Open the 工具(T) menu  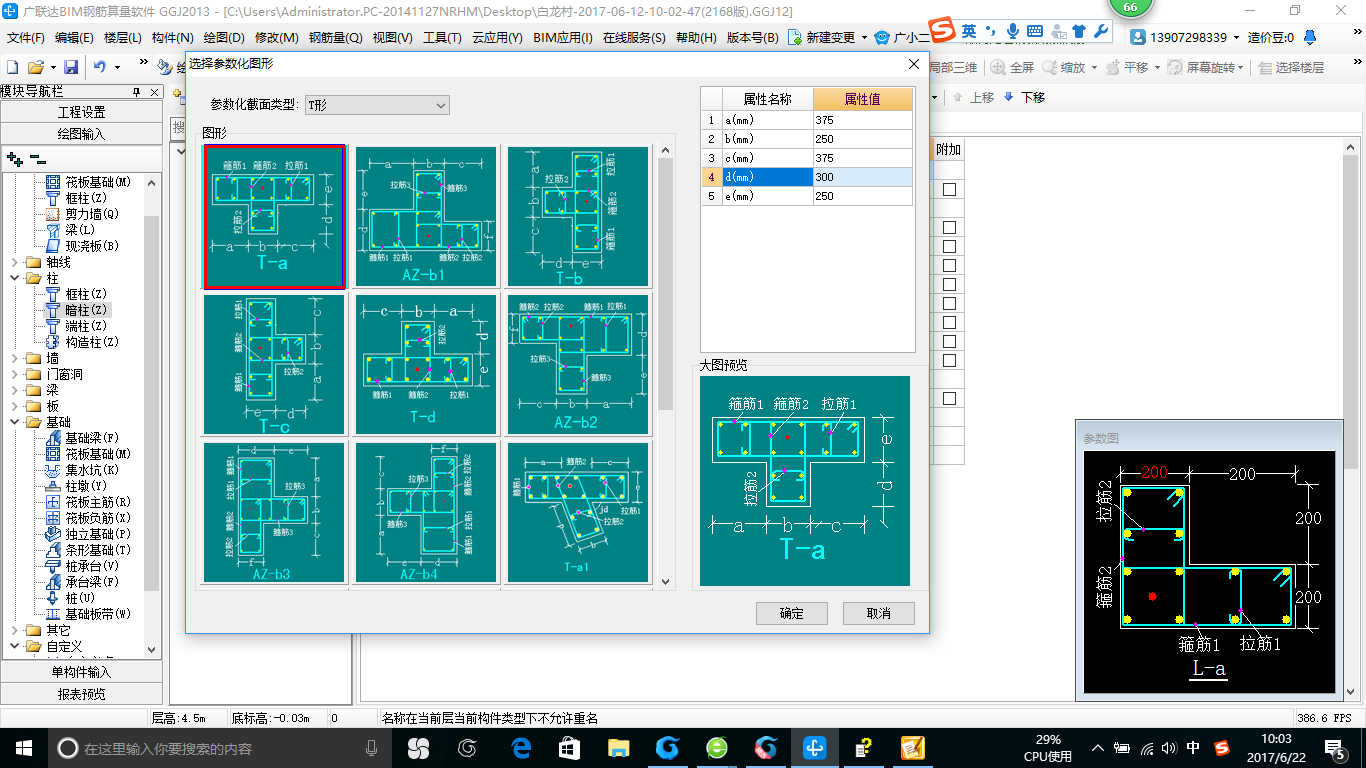(x=442, y=38)
